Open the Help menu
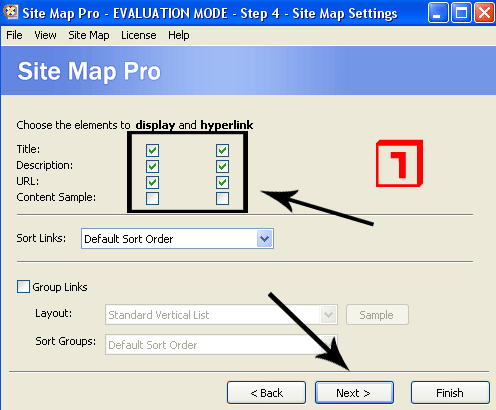Viewport: 496px width, 410px height. point(179,35)
